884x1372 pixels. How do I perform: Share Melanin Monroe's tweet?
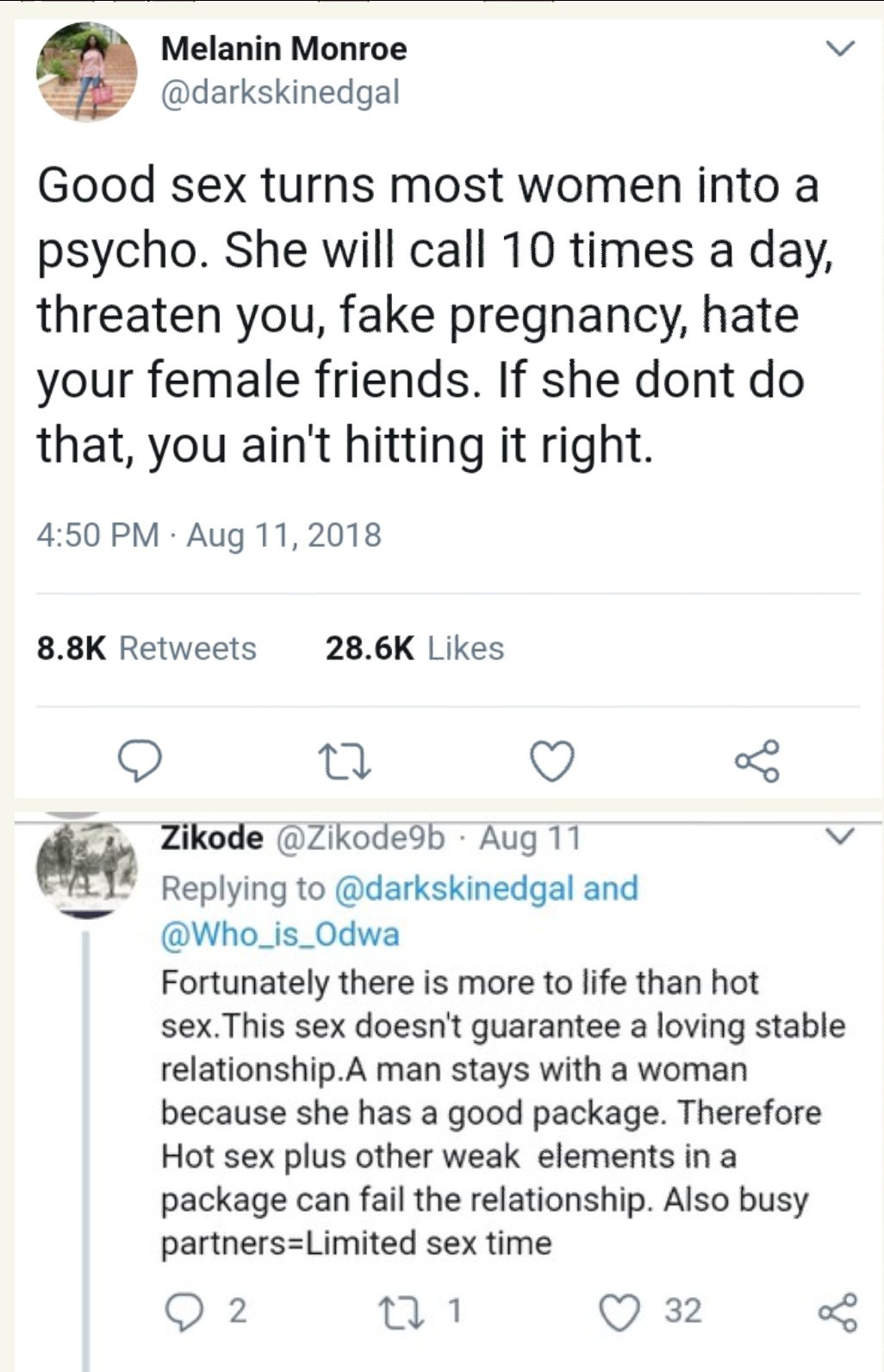[756, 761]
